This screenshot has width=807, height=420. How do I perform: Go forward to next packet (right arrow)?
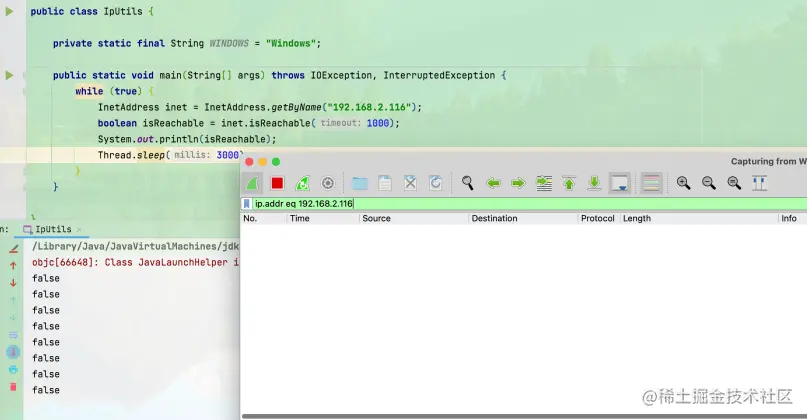click(518, 183)
